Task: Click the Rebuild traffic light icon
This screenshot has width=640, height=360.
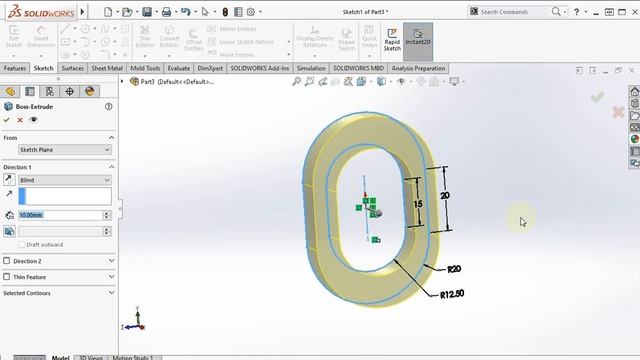Action: (x=225, y=12)
